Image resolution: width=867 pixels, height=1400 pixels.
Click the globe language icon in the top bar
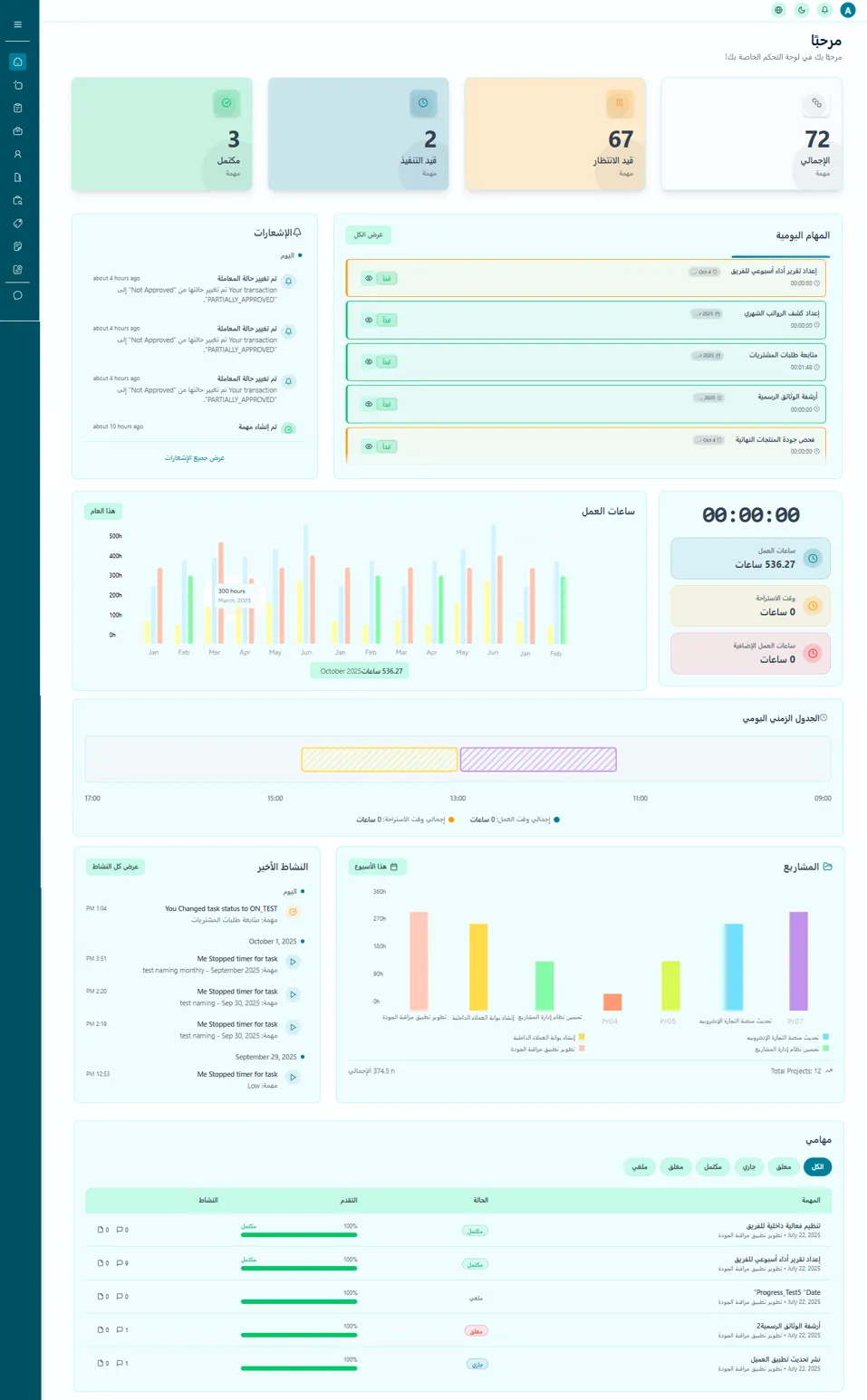pyautogui.click(x=778, y=10)
